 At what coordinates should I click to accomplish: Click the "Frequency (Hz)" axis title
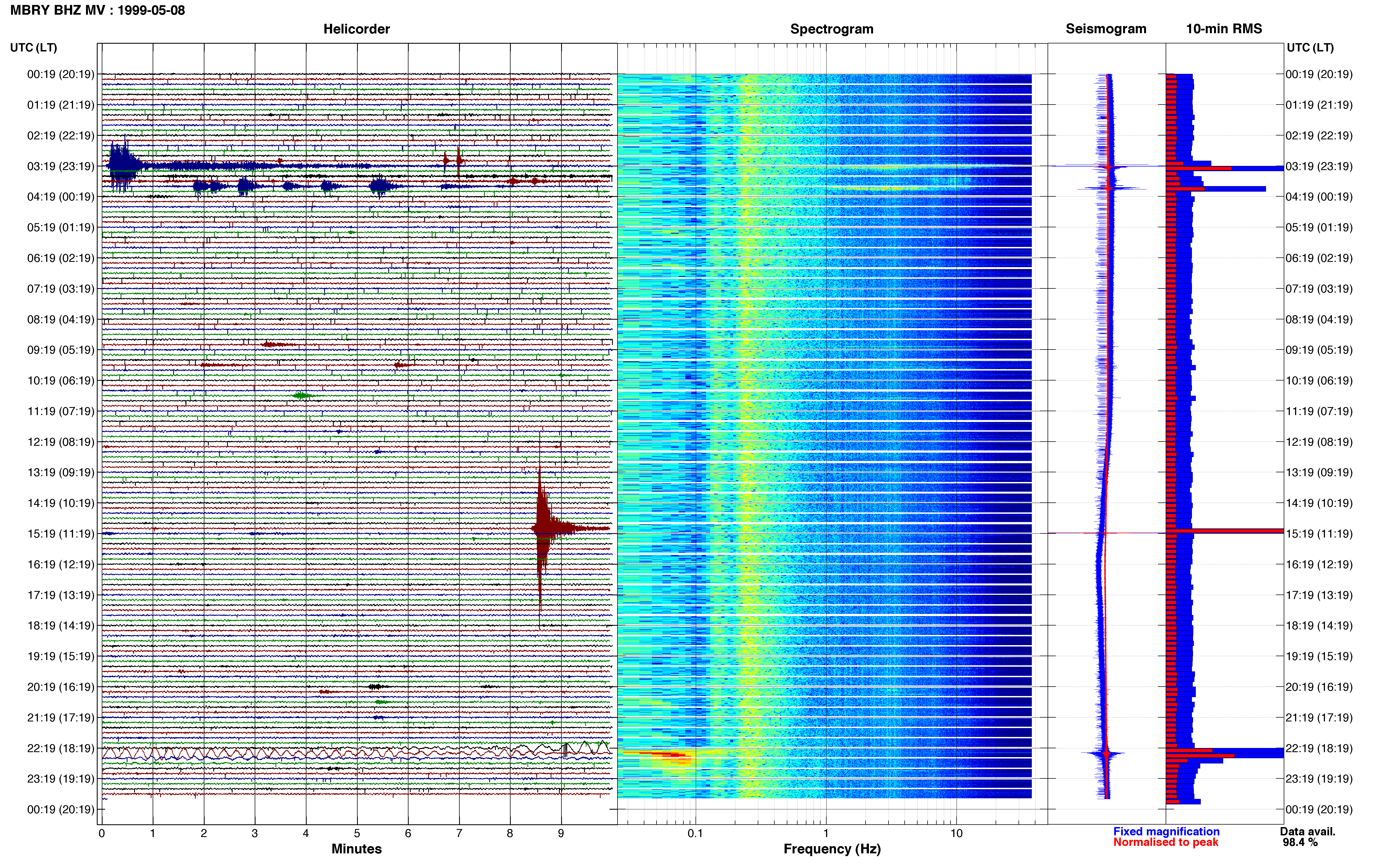[x=832, y=849]
